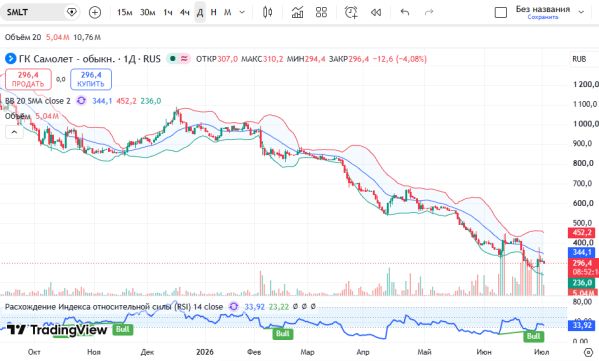Click the RSI divergence indicator title

pos(114,307)
